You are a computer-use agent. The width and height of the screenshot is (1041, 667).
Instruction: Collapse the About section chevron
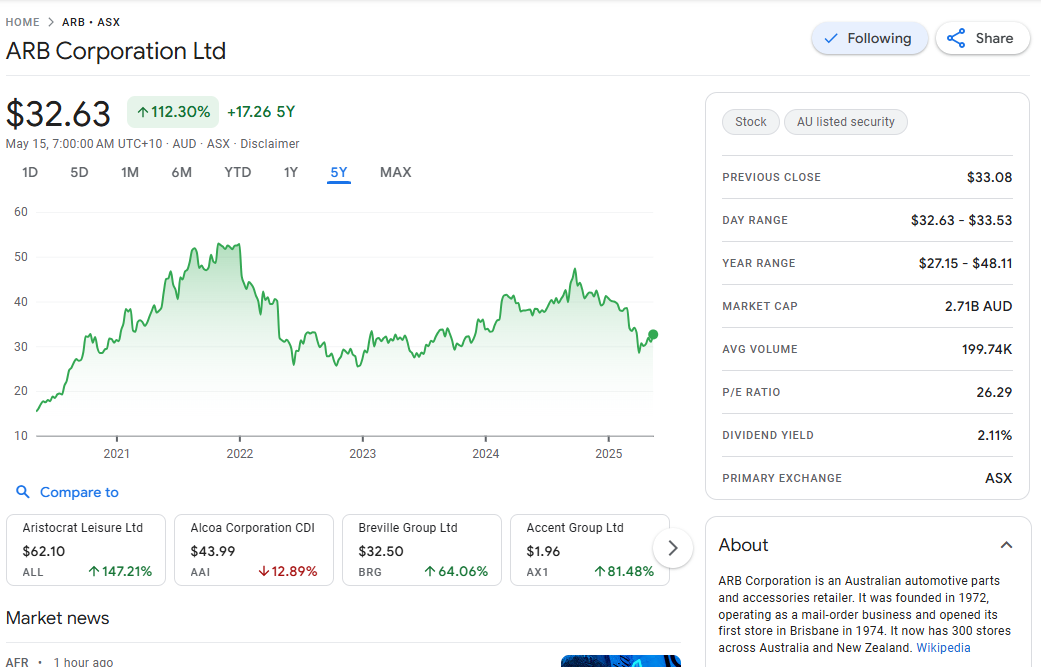[1006, 545]
